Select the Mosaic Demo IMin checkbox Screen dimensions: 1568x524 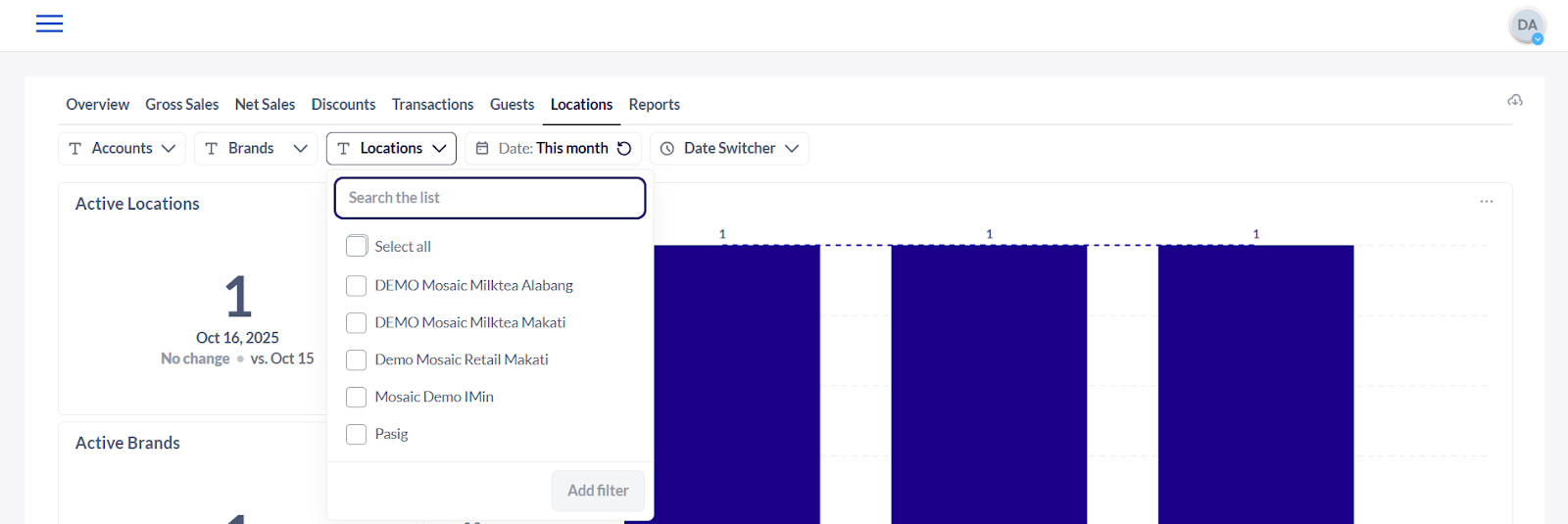[x=357, y=398]
